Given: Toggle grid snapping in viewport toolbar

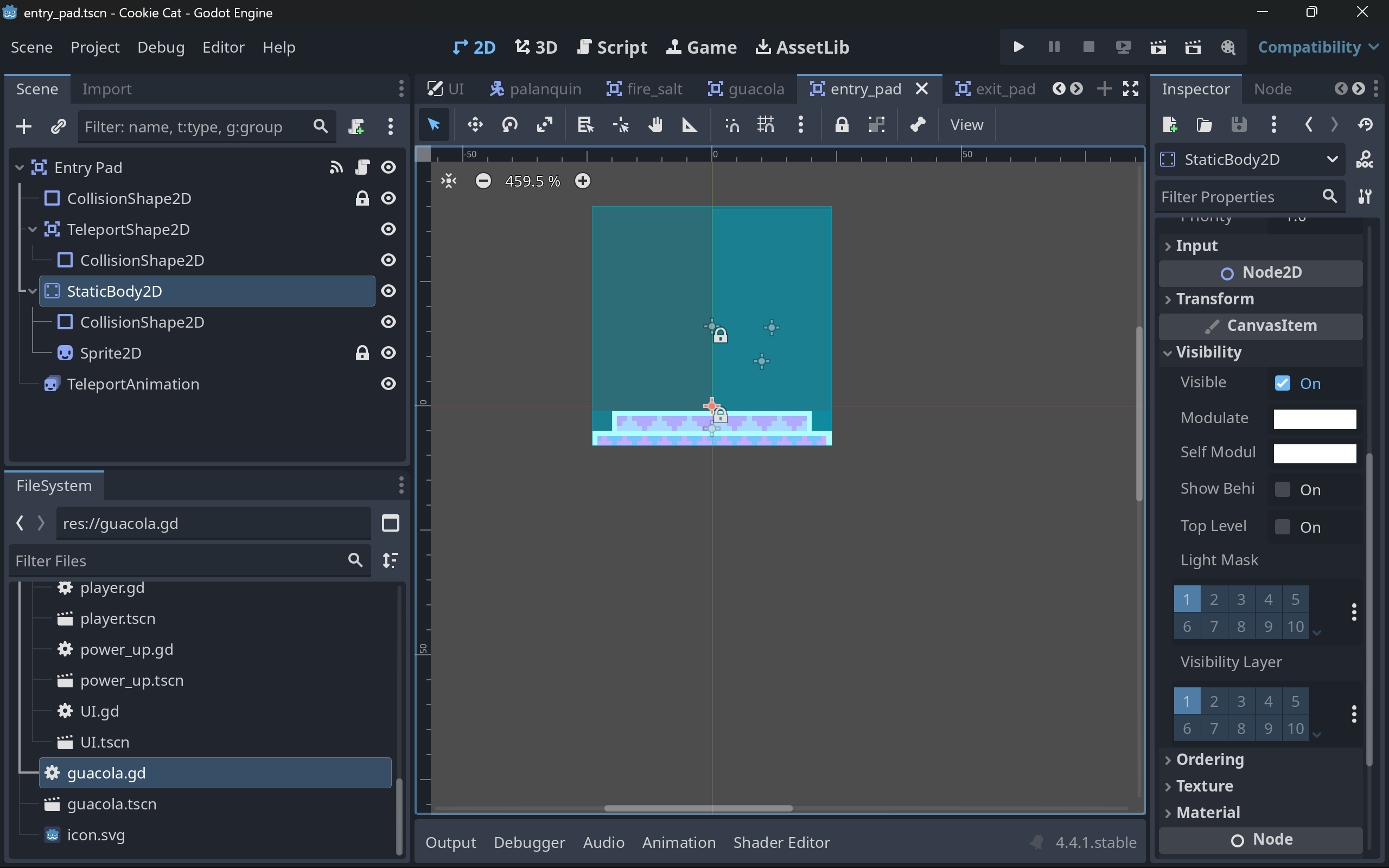Looking at the screenshot, I should [x=766, y=125].
